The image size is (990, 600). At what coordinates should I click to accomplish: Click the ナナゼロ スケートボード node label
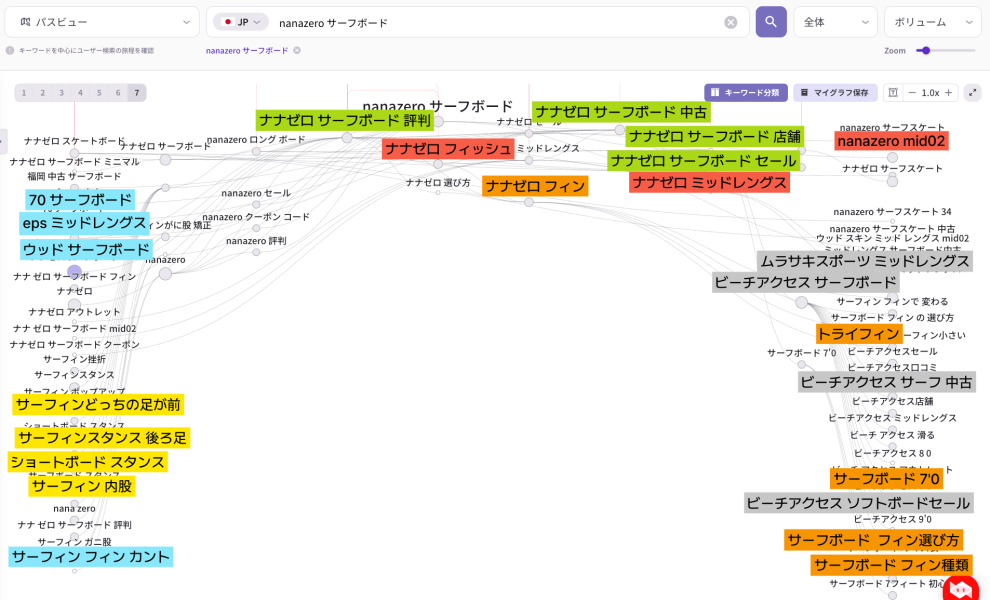tap(74, 141)
